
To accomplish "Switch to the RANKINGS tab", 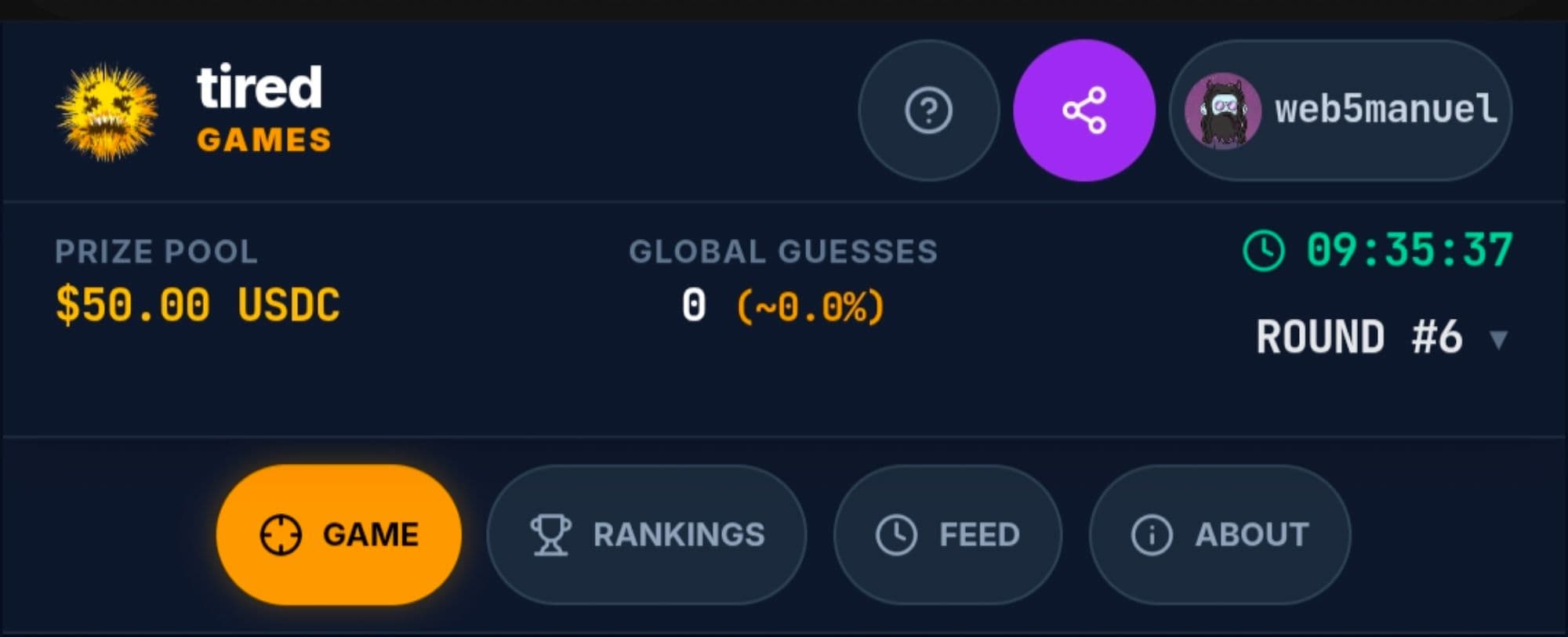I will 678,535.
